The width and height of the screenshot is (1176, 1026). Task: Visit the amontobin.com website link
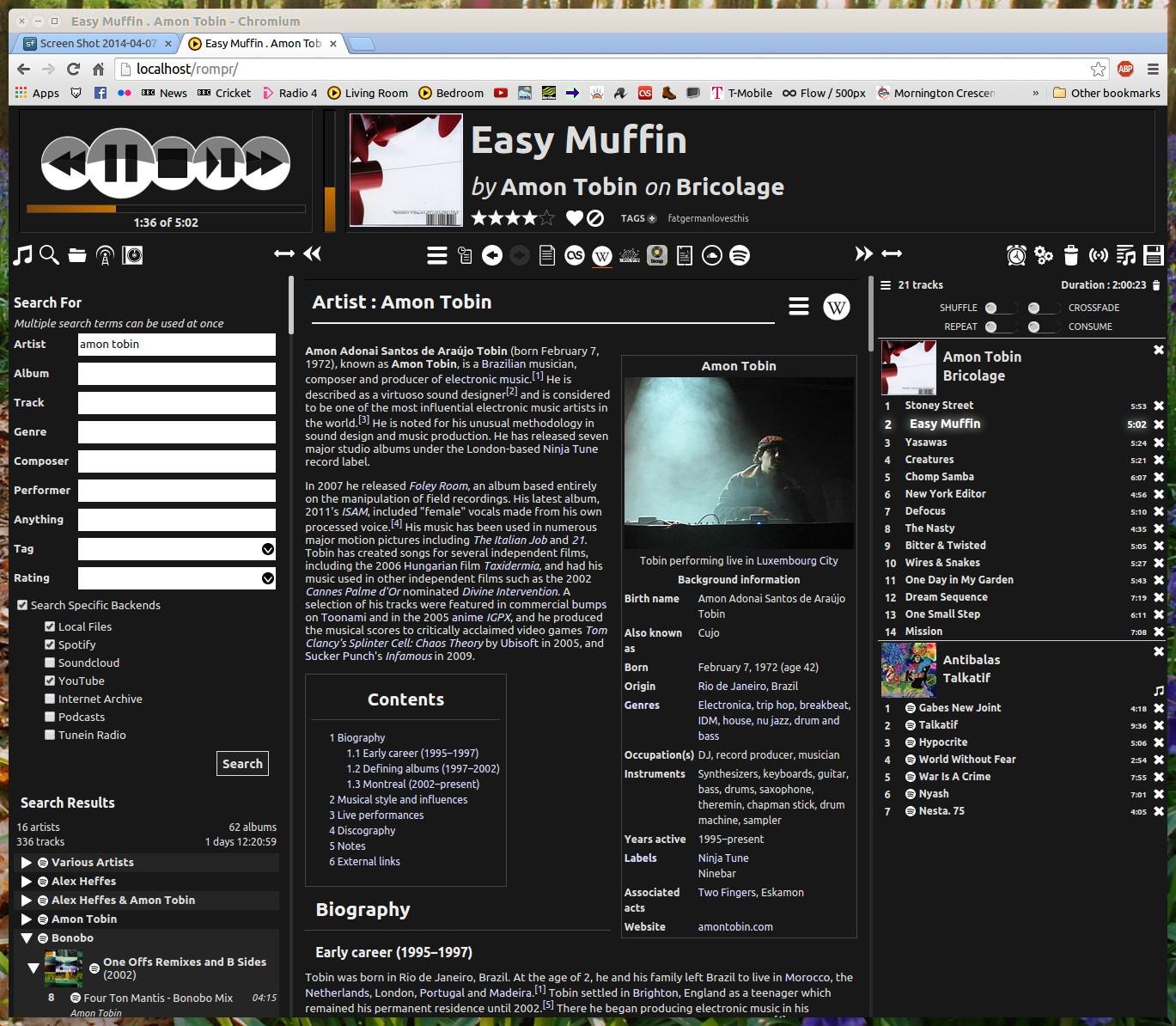click(734, 926)
